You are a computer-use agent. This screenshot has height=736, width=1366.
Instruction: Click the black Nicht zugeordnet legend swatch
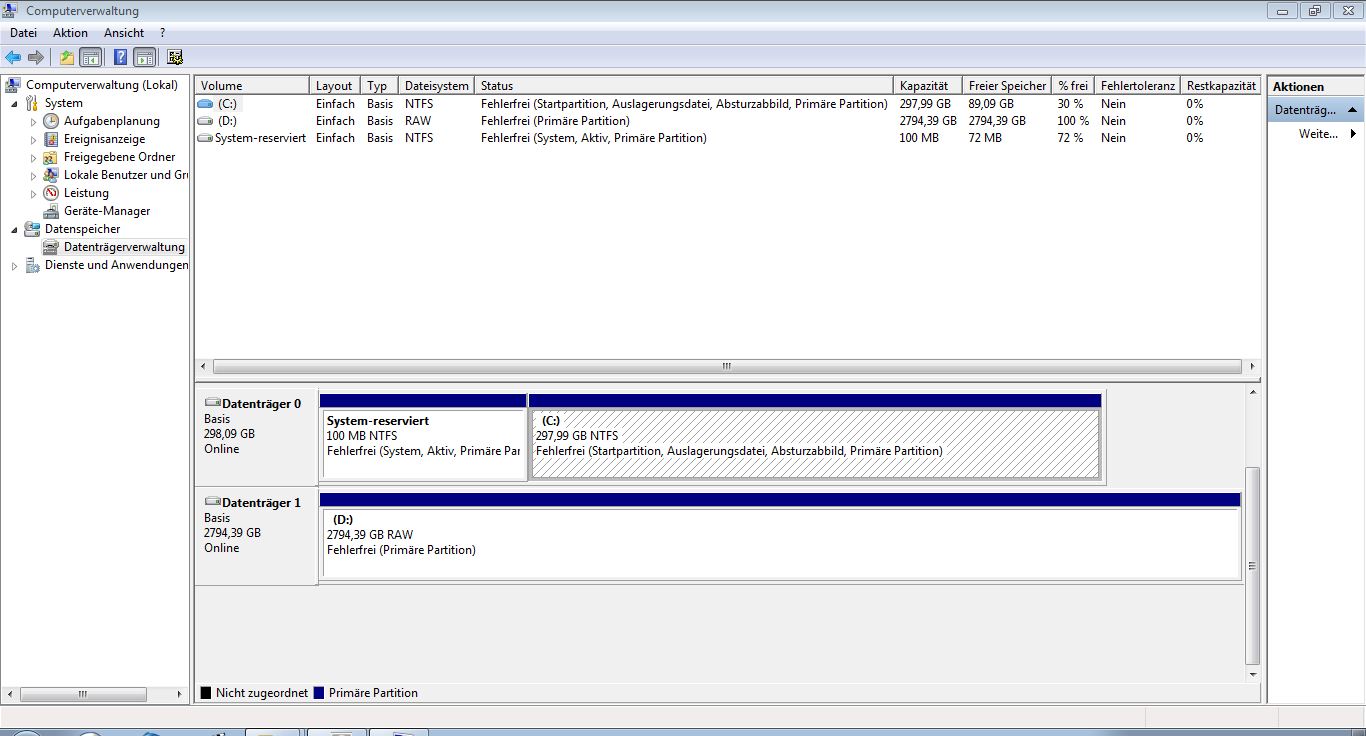tap(206, 692)
